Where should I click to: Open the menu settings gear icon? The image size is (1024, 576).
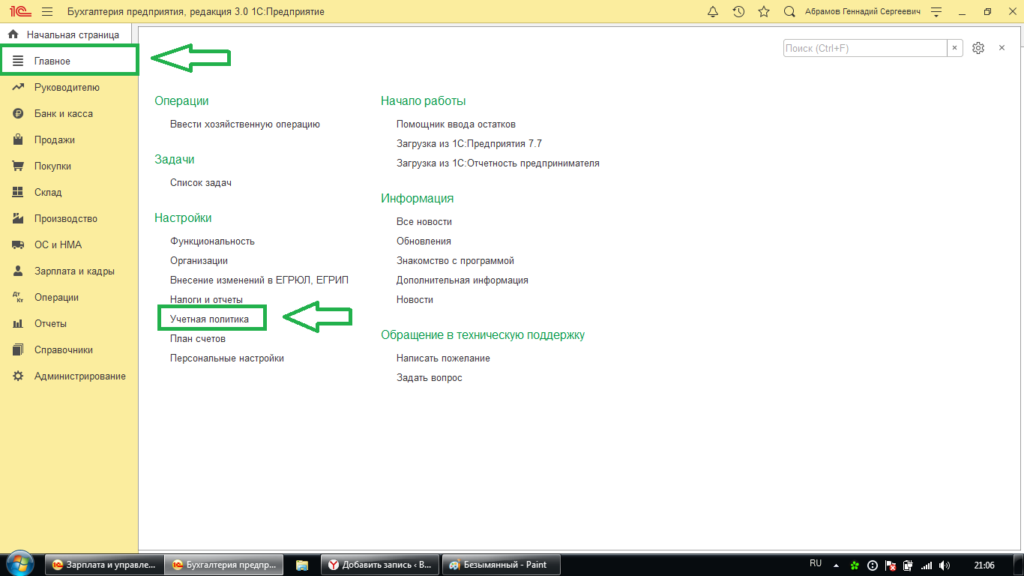[978, 48]
